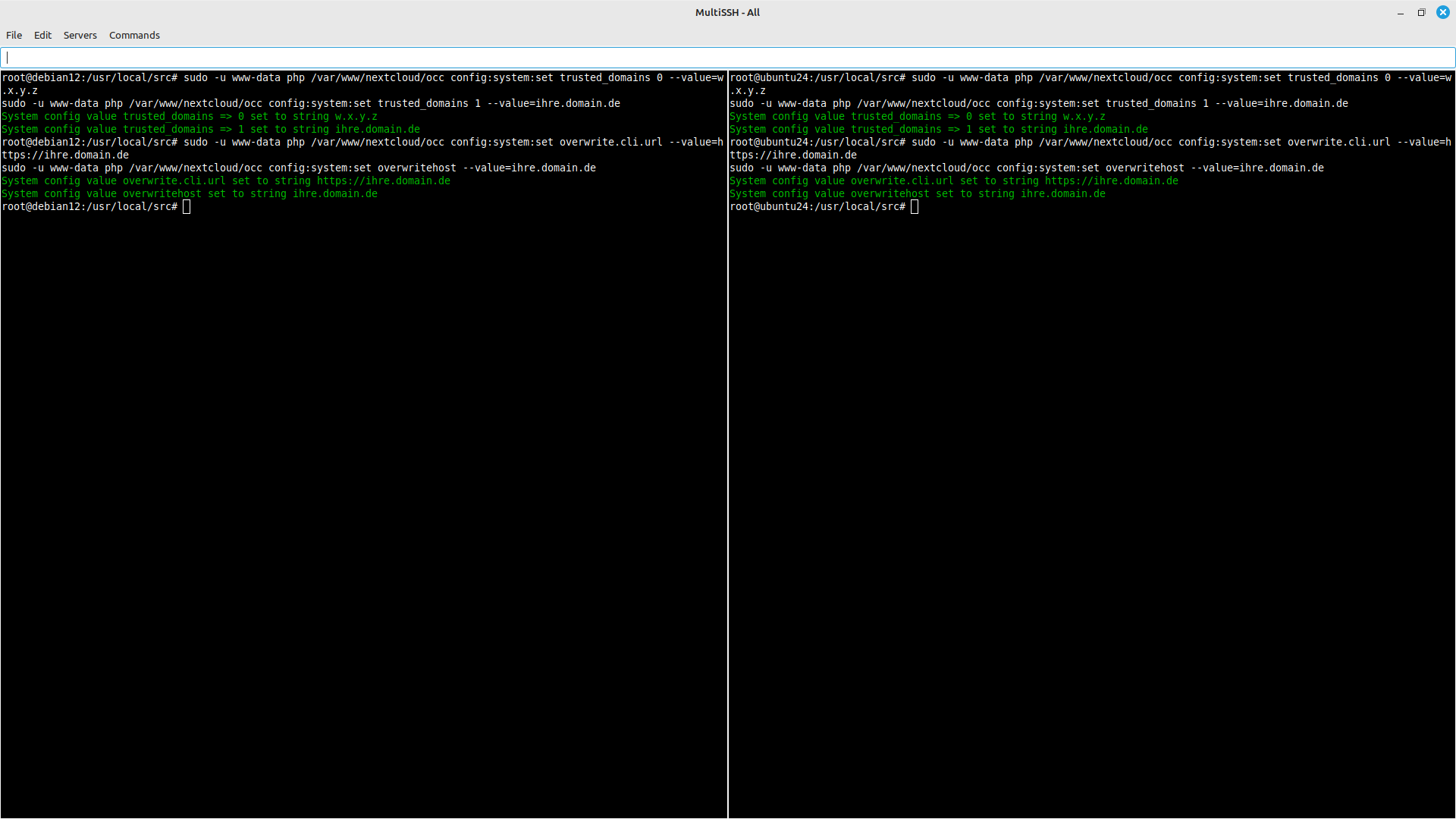Minimize the MultiSSH window
This screenshot has width=1456, height=819.
click(x=1401, y=12)
